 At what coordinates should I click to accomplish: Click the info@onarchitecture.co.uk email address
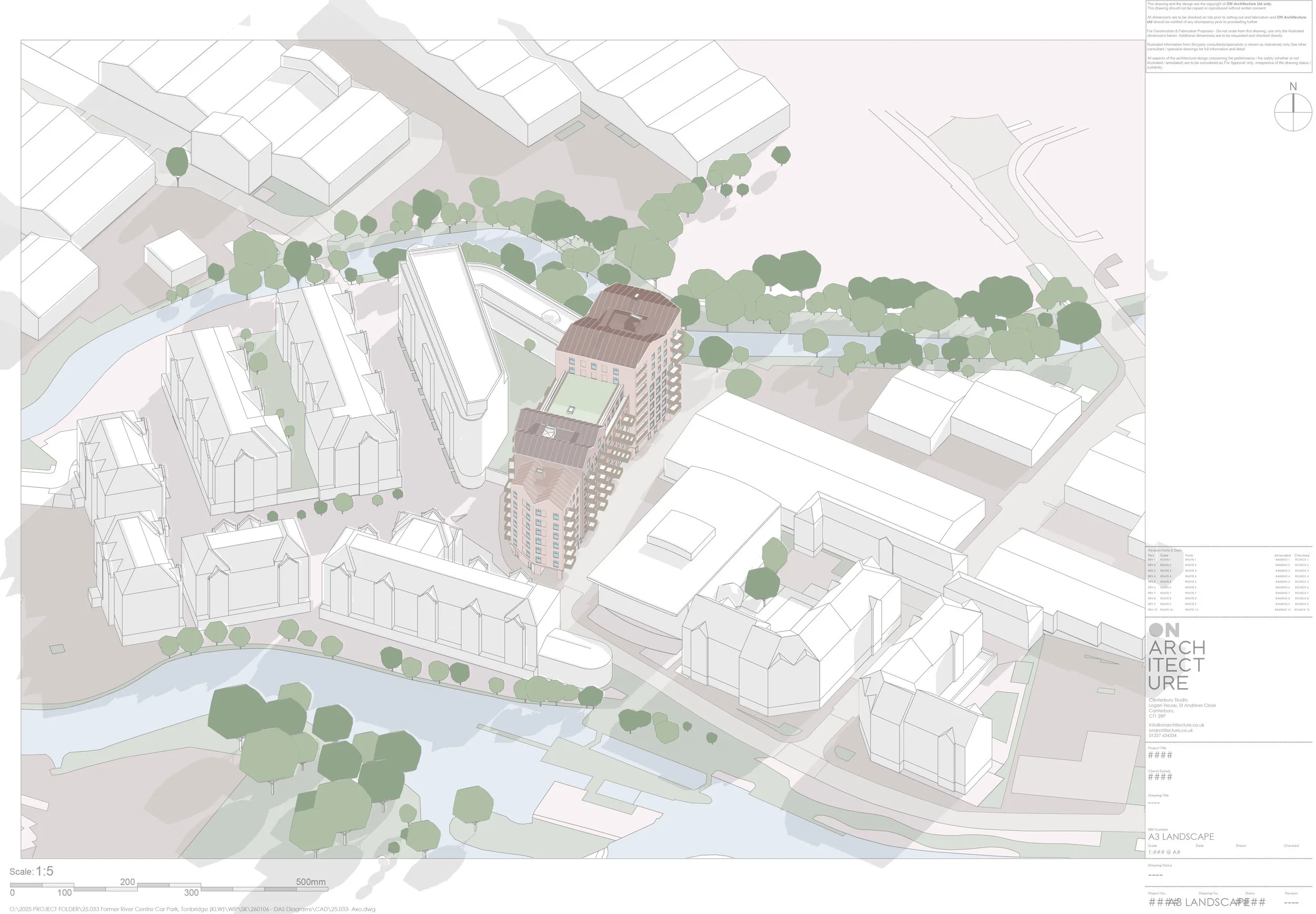tap(1176, 725)
